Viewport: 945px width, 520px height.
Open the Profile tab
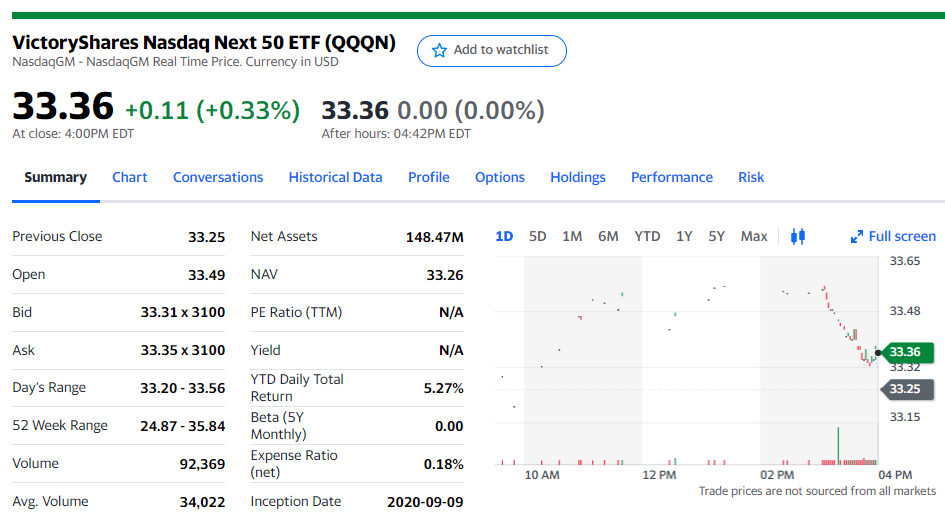pos(429,177)
